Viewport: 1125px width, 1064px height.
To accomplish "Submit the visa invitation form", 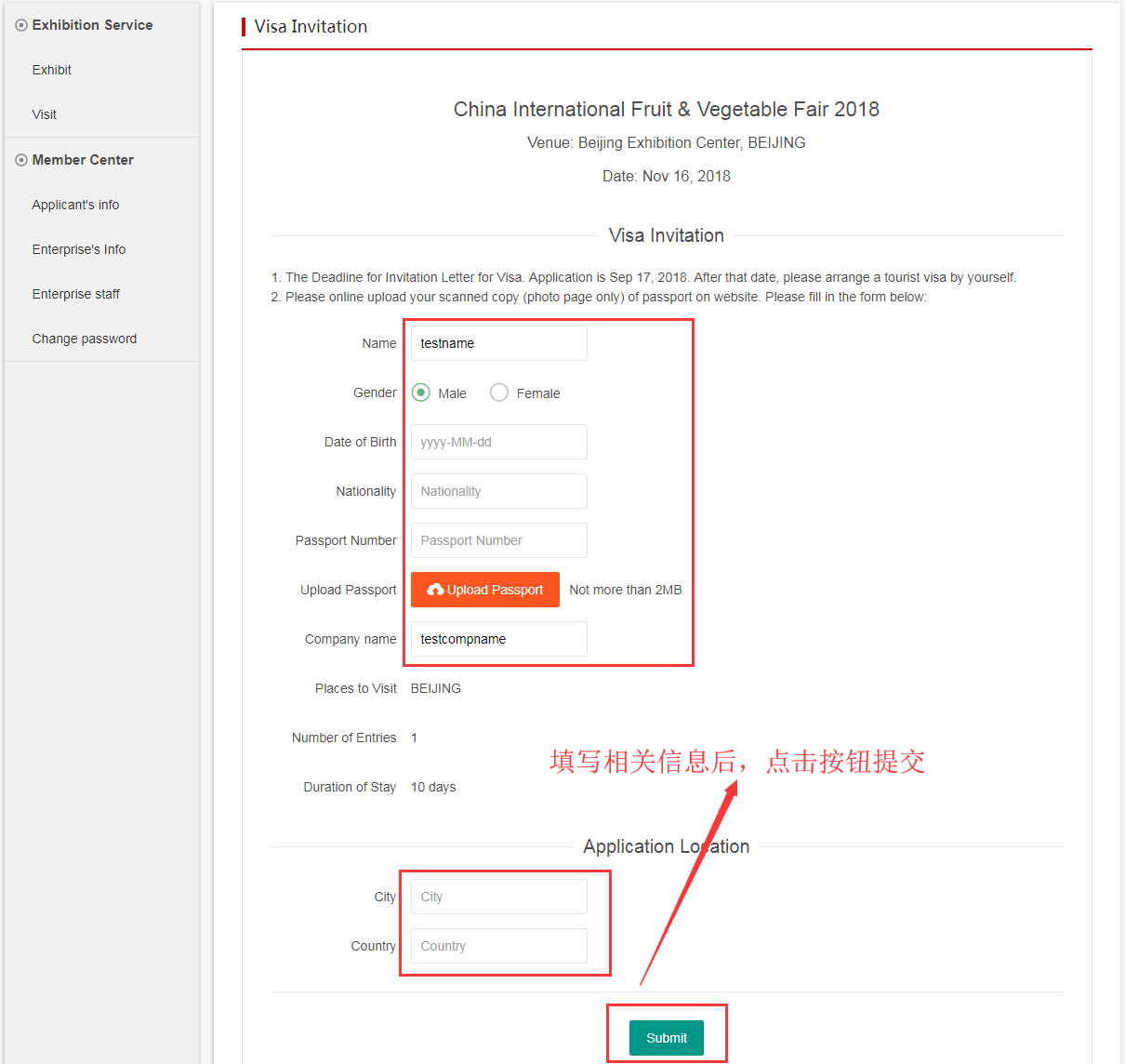I will click(x=667, y=1038).
